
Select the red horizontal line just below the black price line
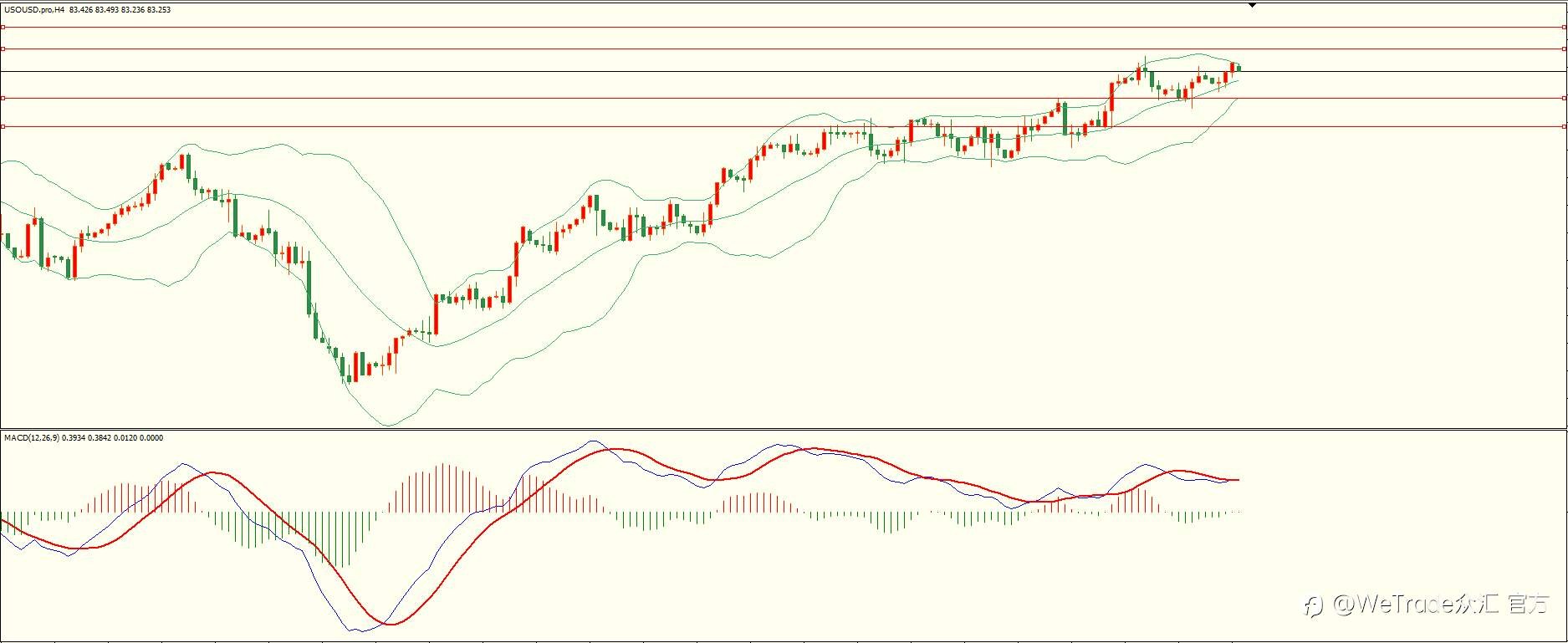coord(784,99)
